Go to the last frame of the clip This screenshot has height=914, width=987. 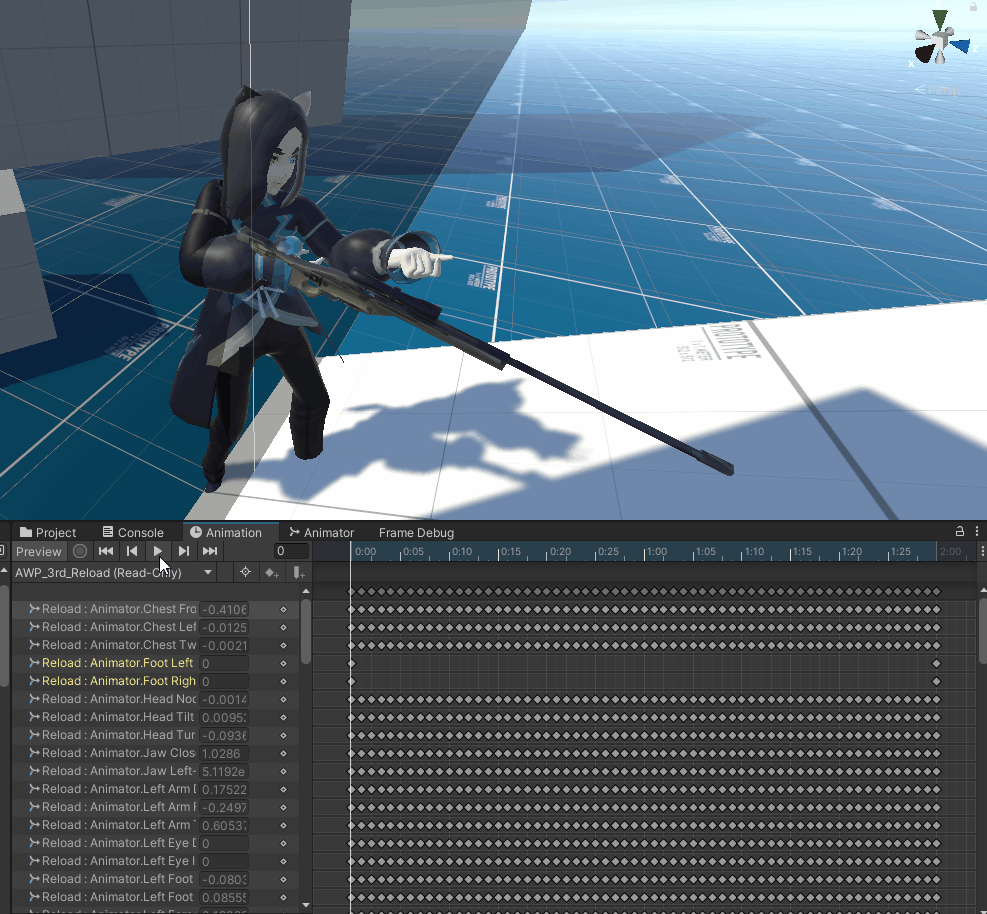pos(208,551)
